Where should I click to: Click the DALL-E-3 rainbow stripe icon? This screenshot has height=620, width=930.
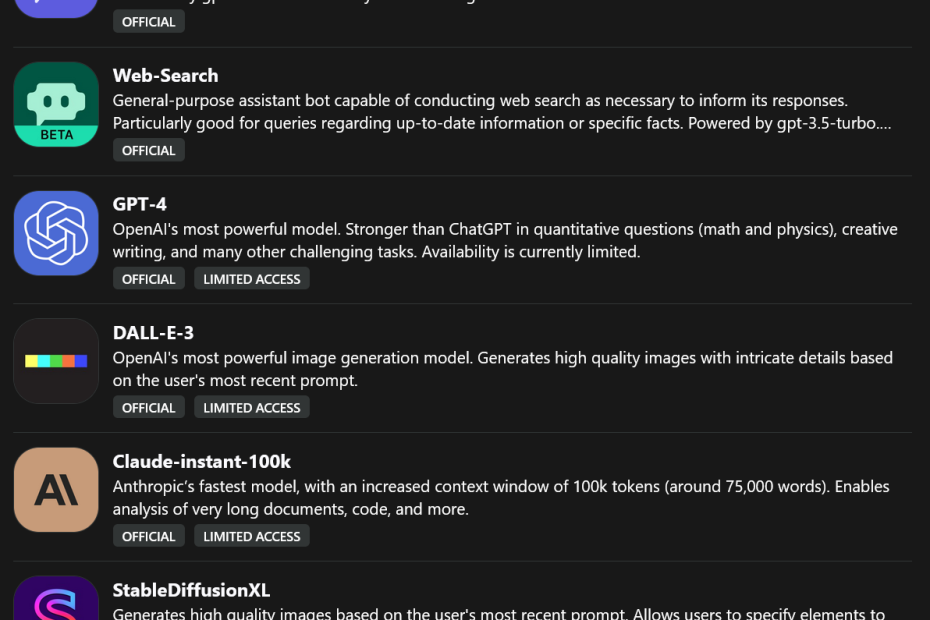point(56,361)
